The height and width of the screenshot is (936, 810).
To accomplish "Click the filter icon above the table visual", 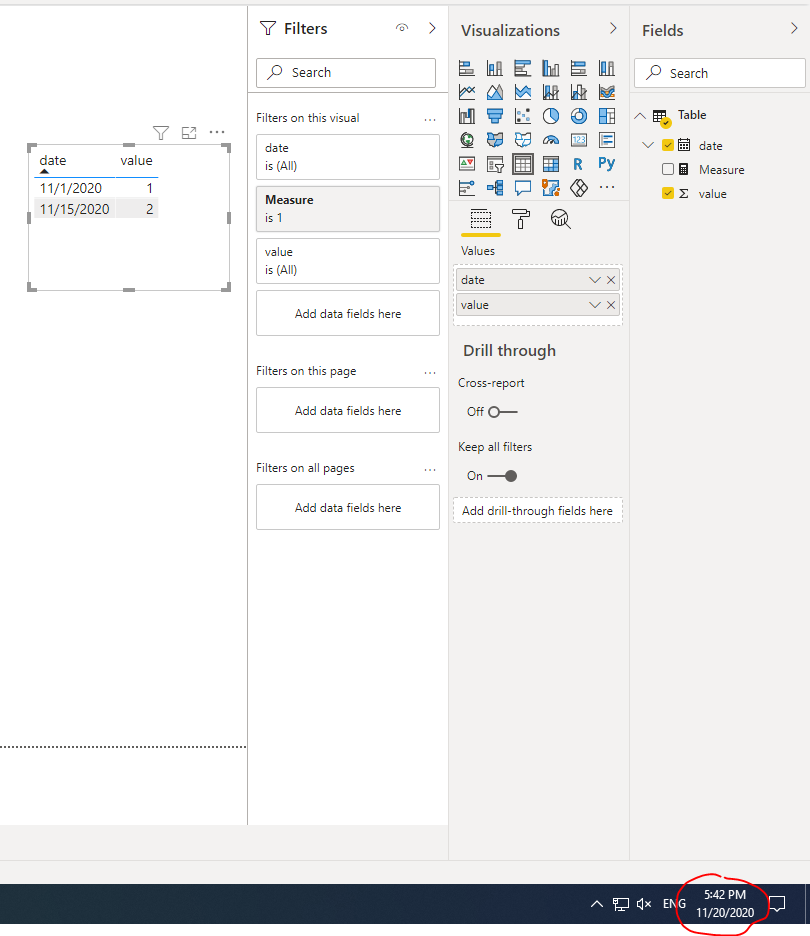I will point(161,133).
